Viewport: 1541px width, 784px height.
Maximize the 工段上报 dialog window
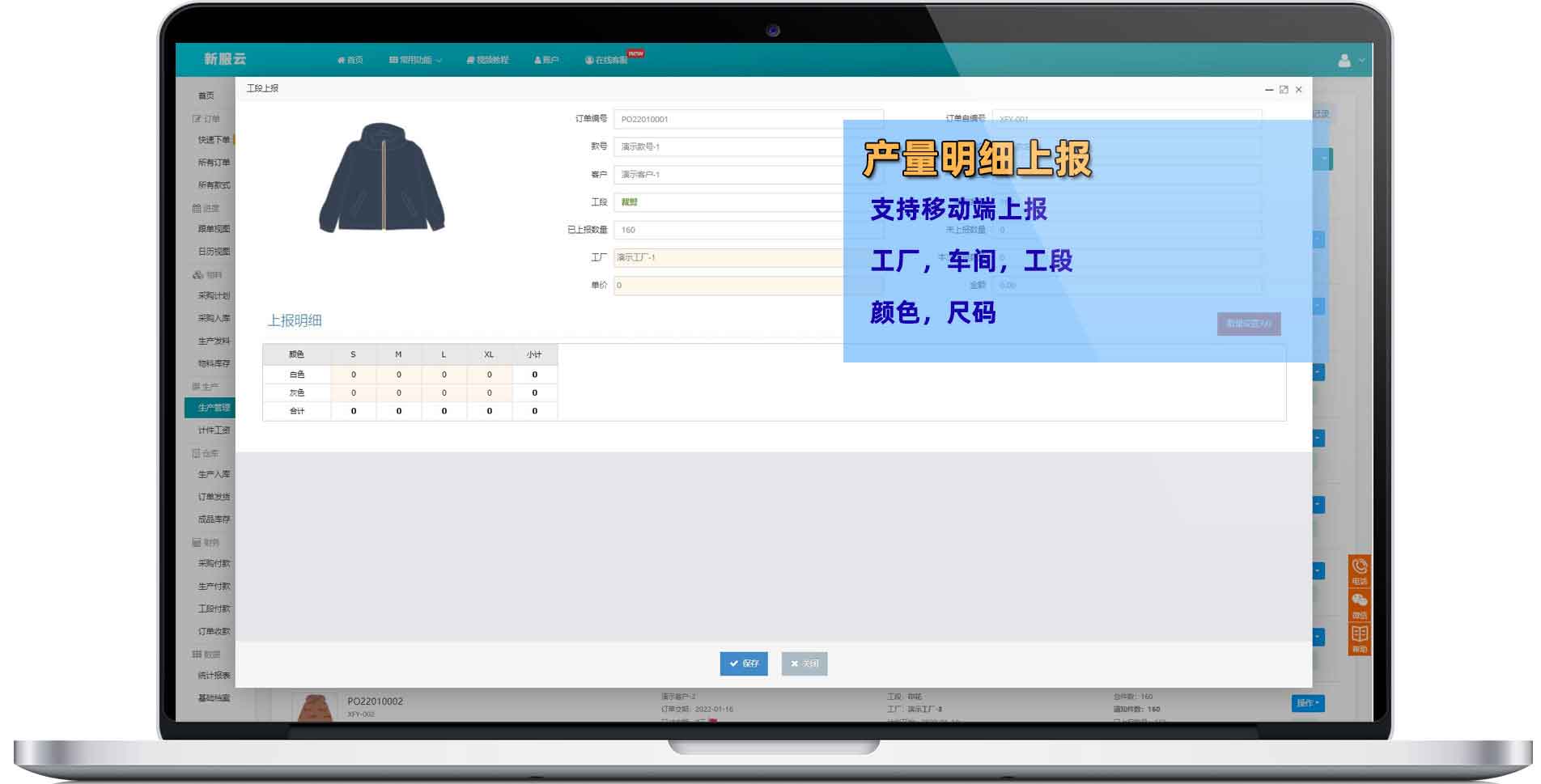pos(1284,90)
